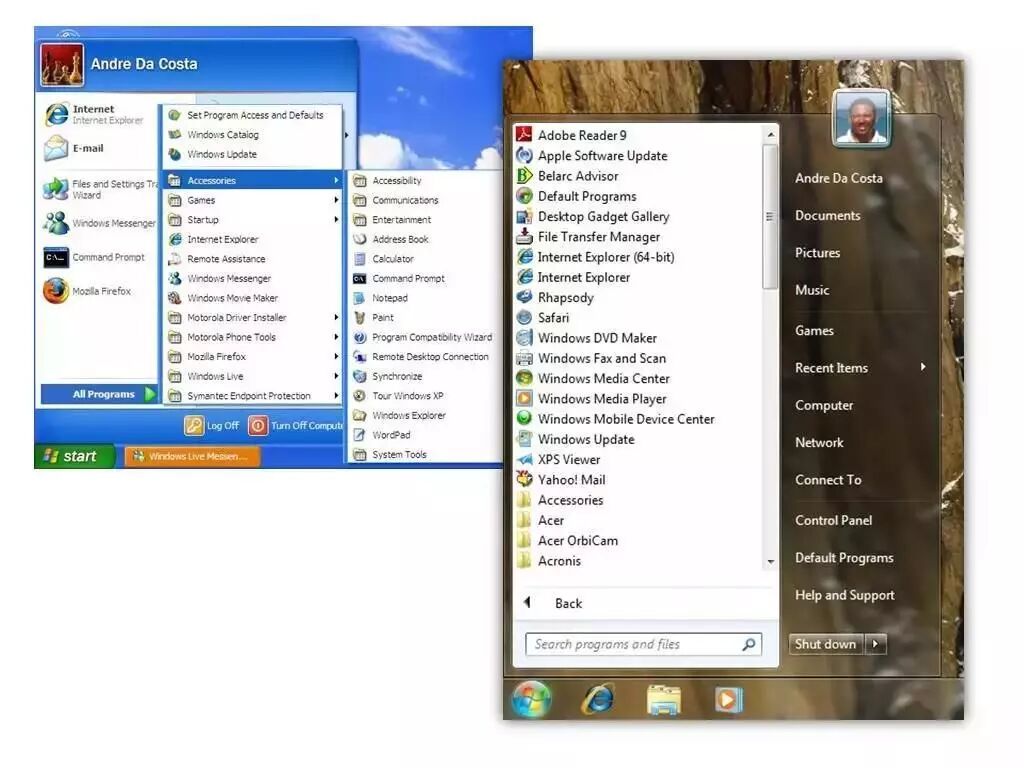Click Windows Live Messenger taskbar button

click(x=193, y=456)
